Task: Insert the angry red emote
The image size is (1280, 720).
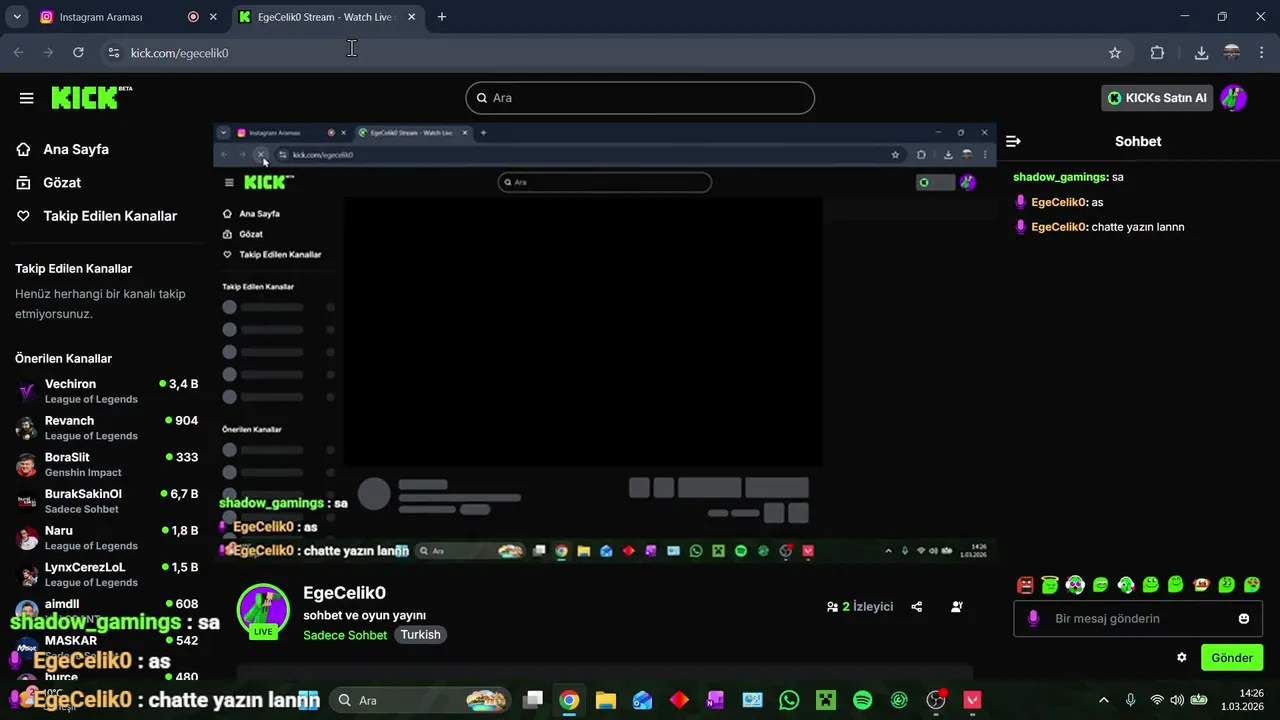Action: point(1025,585)
